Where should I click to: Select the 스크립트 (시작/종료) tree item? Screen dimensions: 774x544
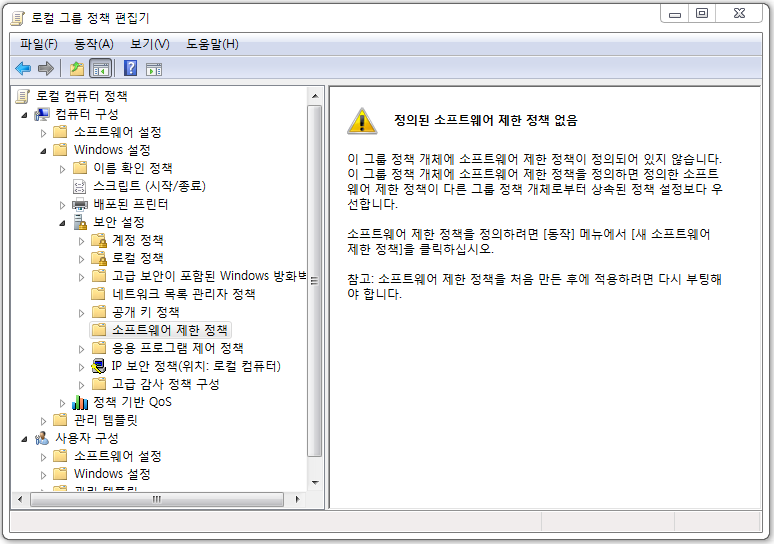coord(149,186)
